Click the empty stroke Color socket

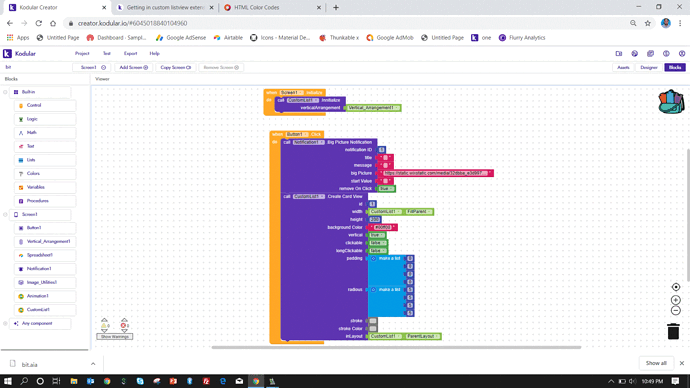coord(373,329)
